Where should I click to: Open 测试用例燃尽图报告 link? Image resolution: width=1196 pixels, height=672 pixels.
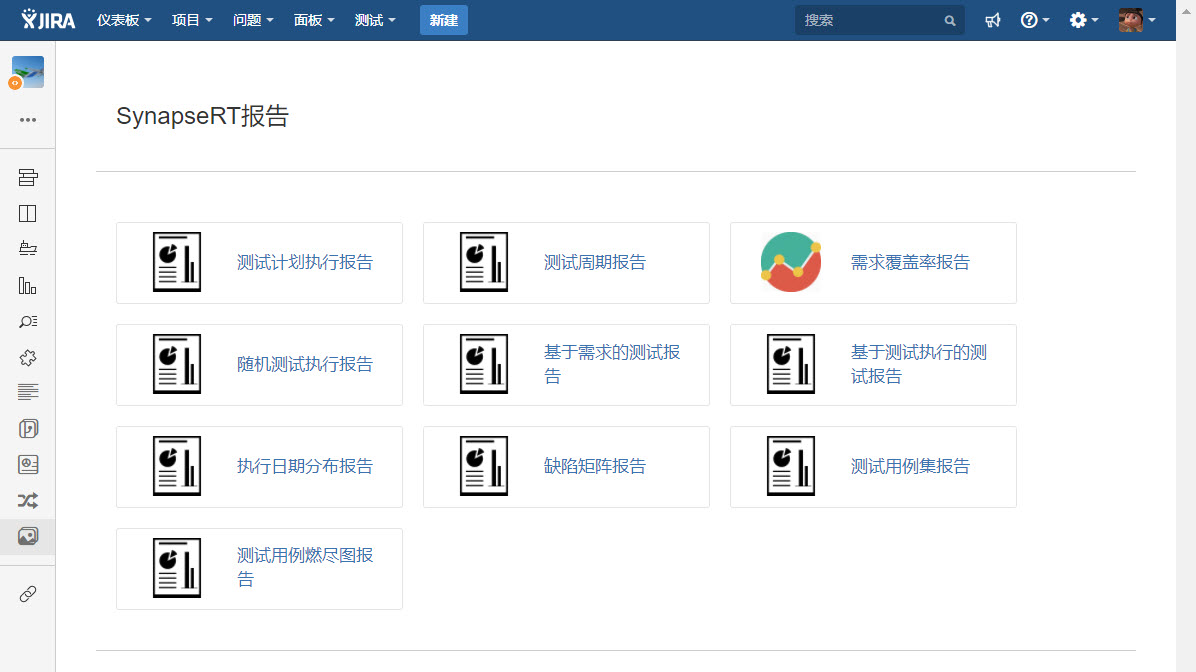(304, 568)
